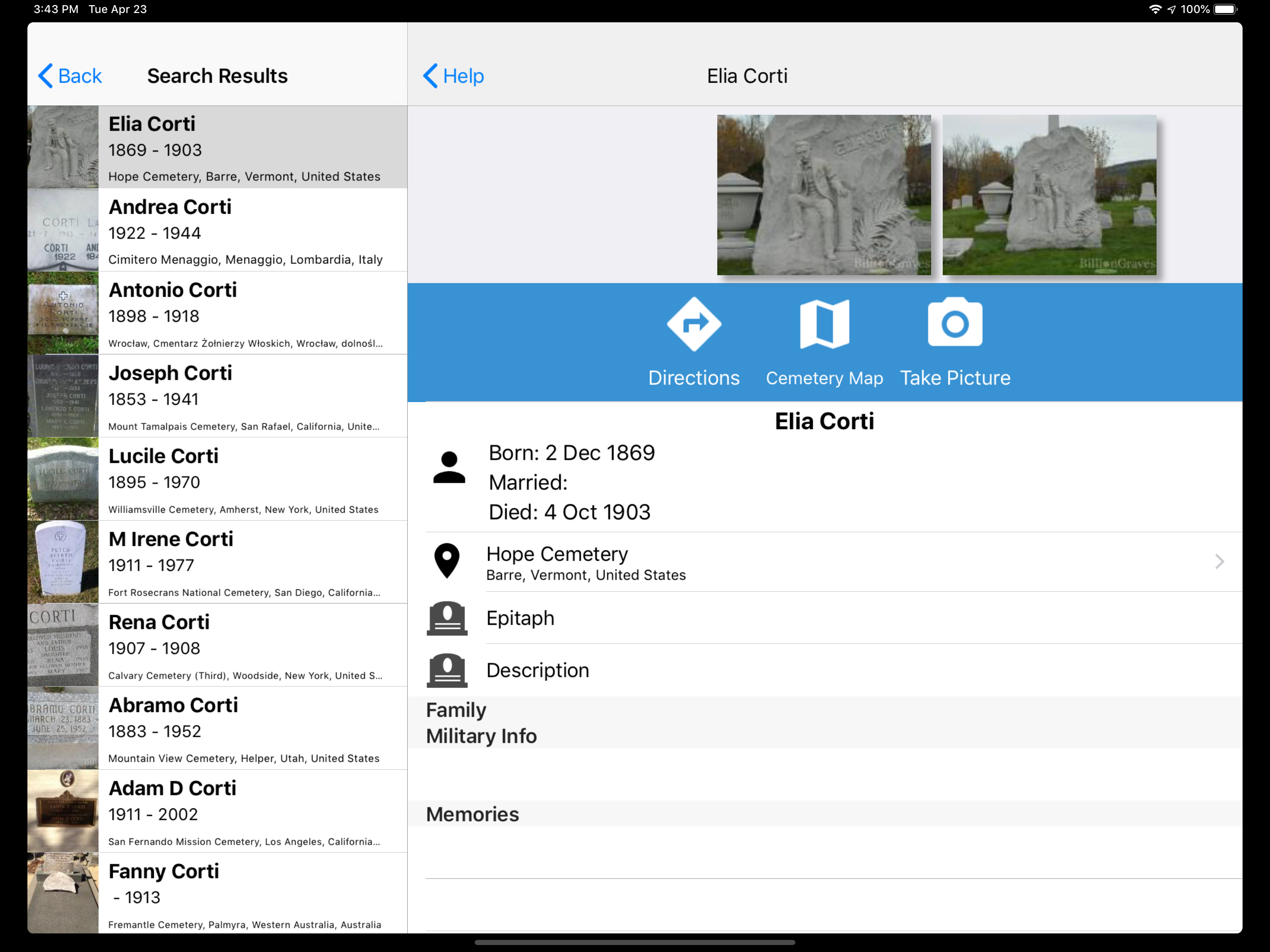Open the Cemetery Map icon
This screenshot has width=1270, height=952.
(824, 324)
